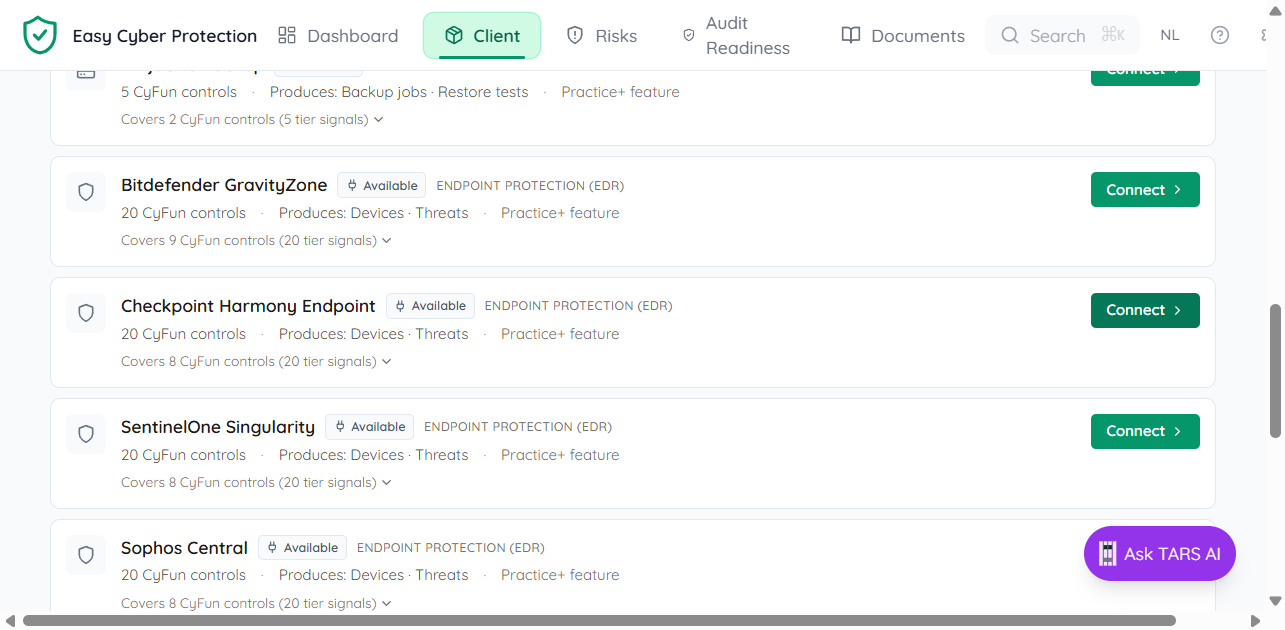Connect Checkpoint Harmony Endpoint

point(1145,310)
